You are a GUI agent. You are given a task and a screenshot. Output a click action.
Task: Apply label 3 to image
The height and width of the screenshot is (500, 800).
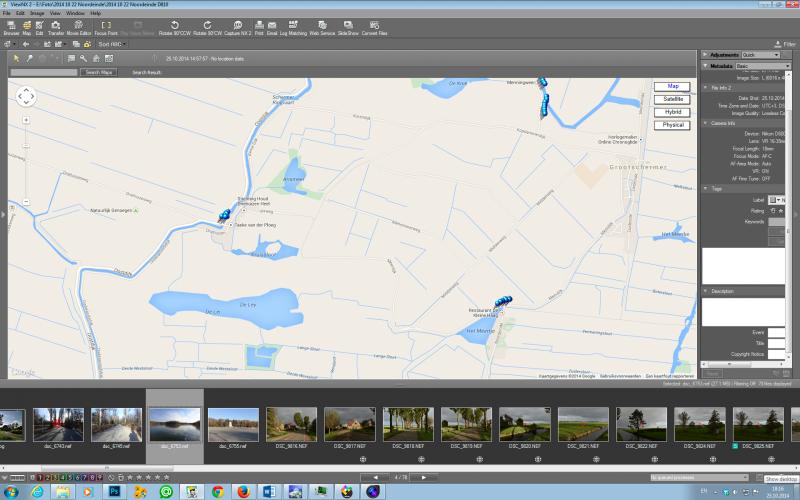(x=55, y=478)
